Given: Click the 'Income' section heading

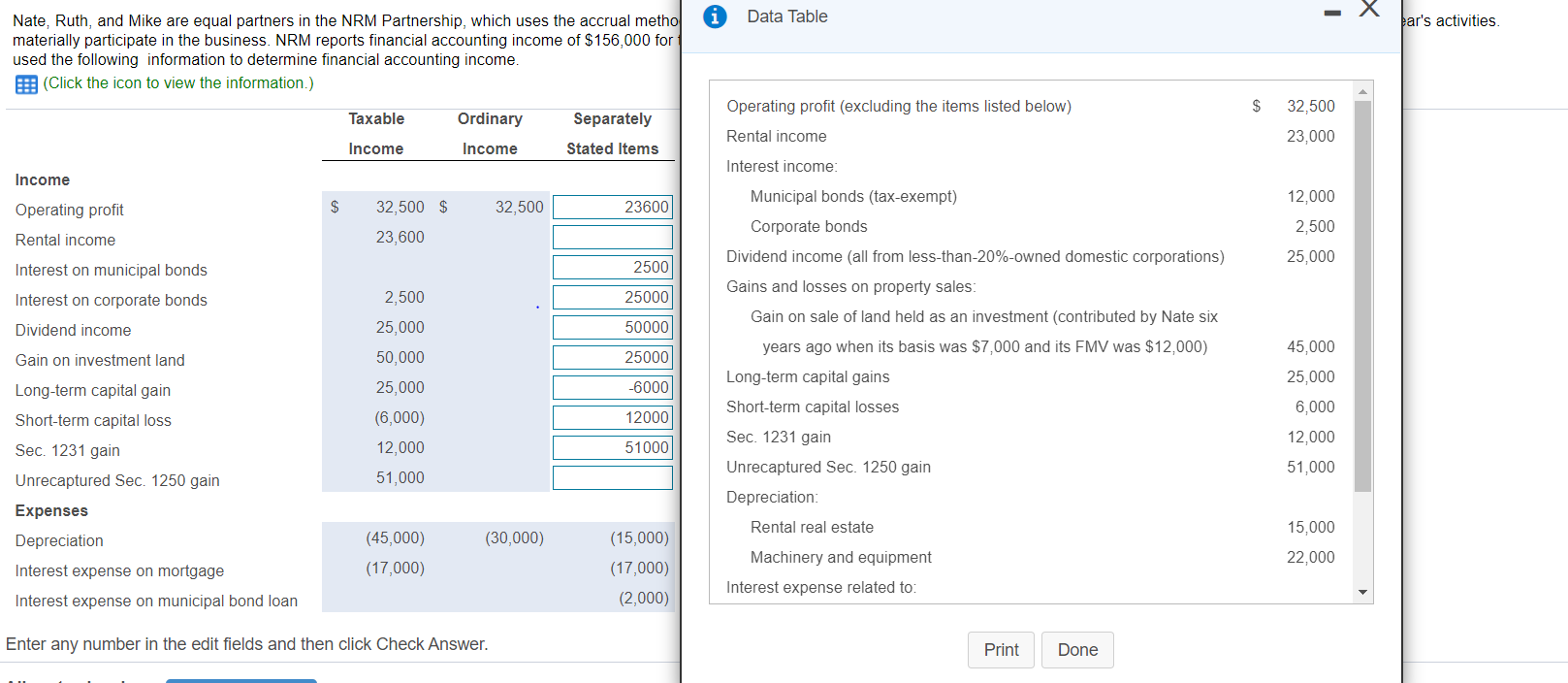Looking at the screenshot, I should pos(43,179).
